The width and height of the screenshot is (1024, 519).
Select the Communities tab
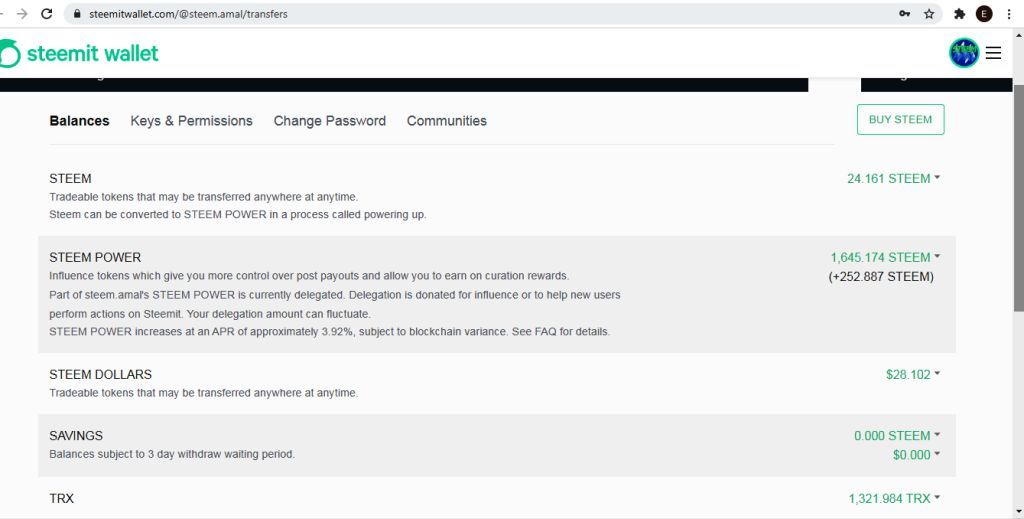coord(447,121)
